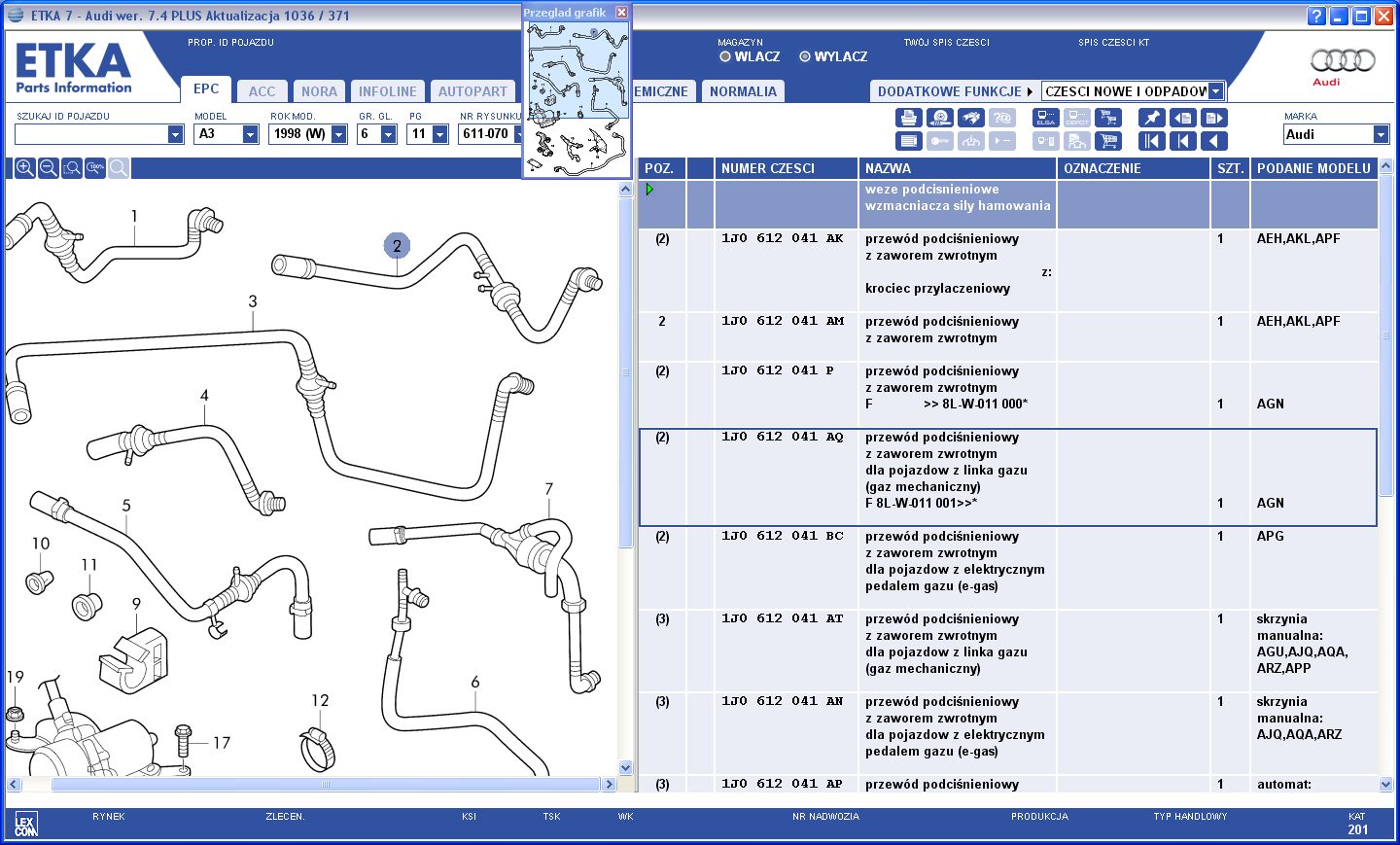Open the NORMALIA tab

coord(743,91)
